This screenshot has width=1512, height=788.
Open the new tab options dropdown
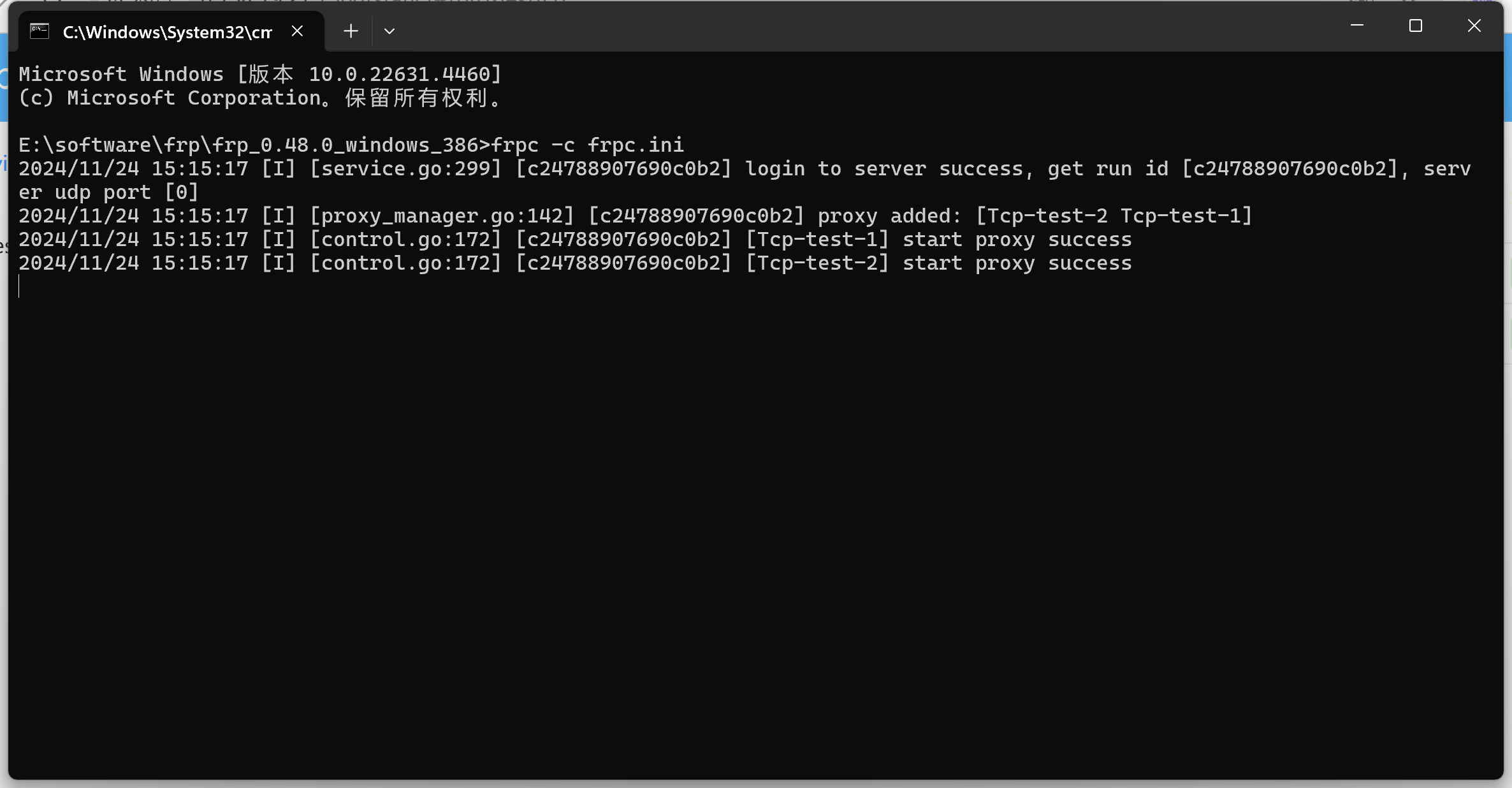coord(389,31)
